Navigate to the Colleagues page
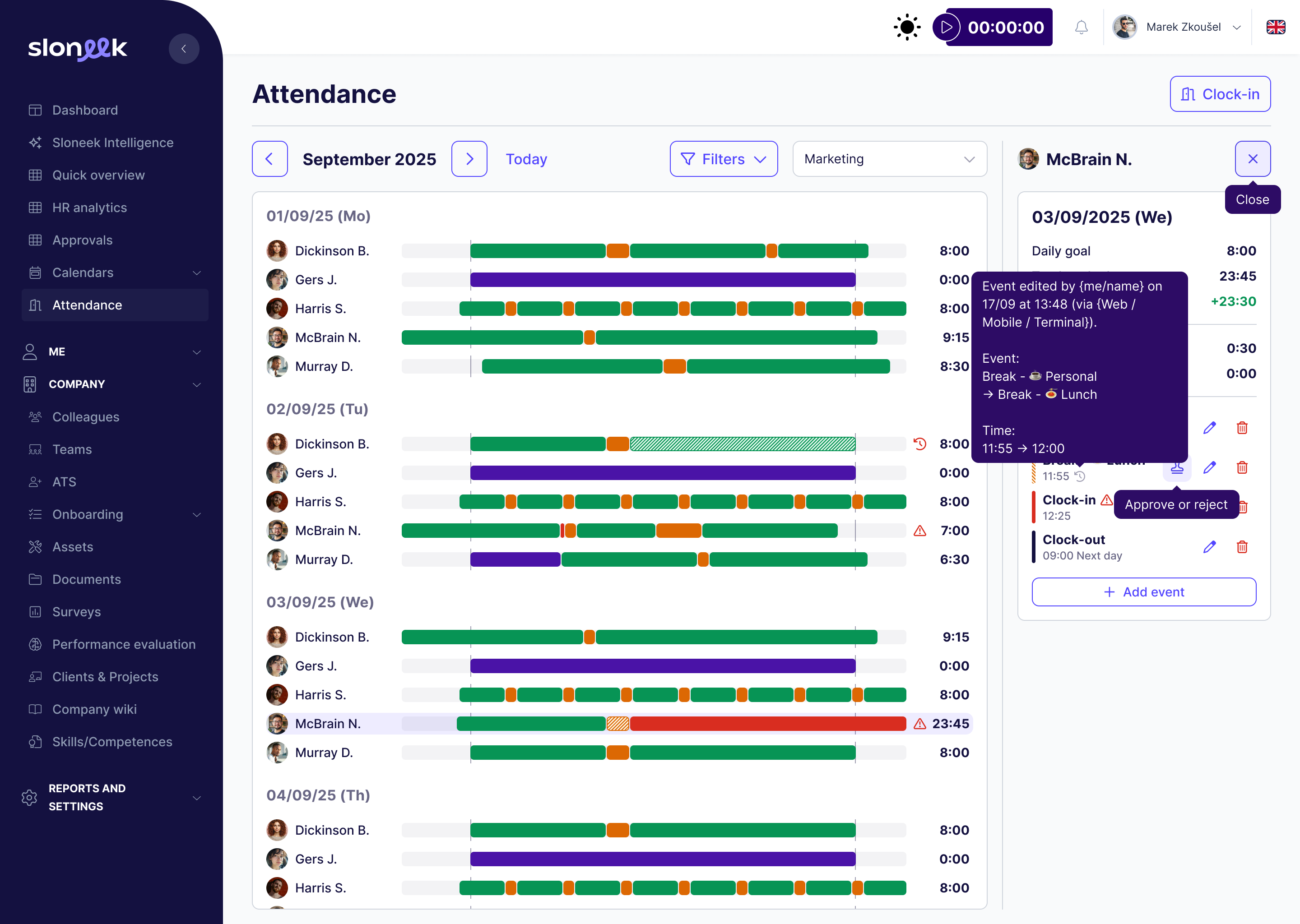Image resolution: width=1300 pixels, height=924 pixels. point(85,417)
